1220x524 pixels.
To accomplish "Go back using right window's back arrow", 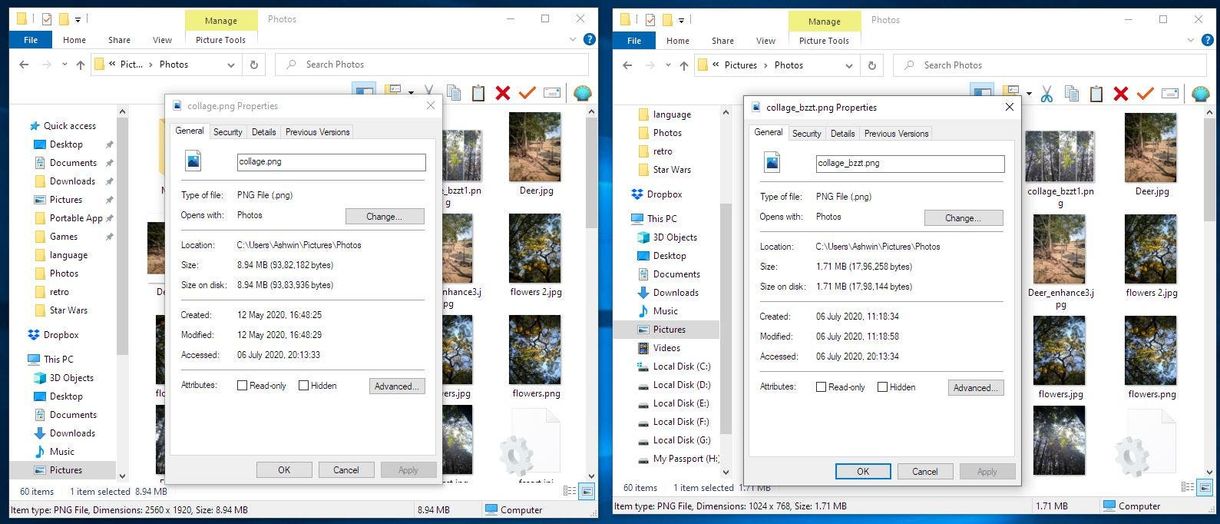I will tap(628, 65).
